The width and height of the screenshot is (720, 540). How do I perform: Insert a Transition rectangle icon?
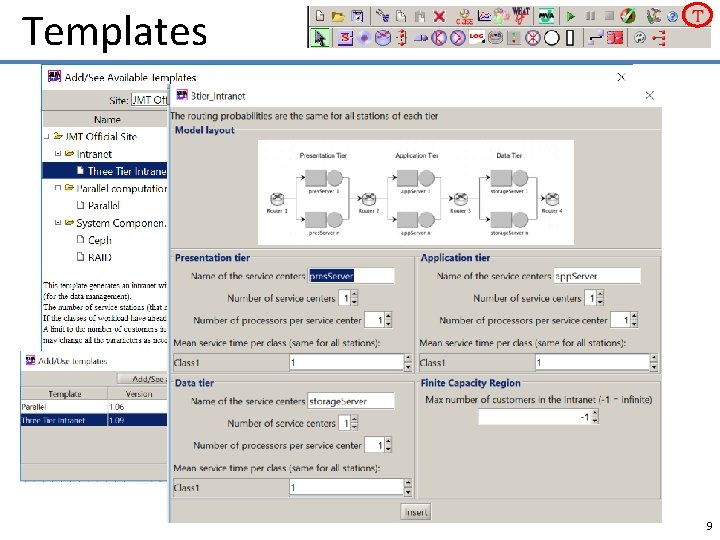point(570,38)
